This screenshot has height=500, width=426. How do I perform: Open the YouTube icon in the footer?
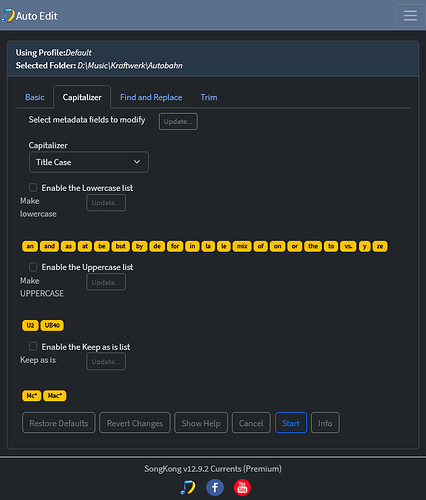tap(242, 488)
